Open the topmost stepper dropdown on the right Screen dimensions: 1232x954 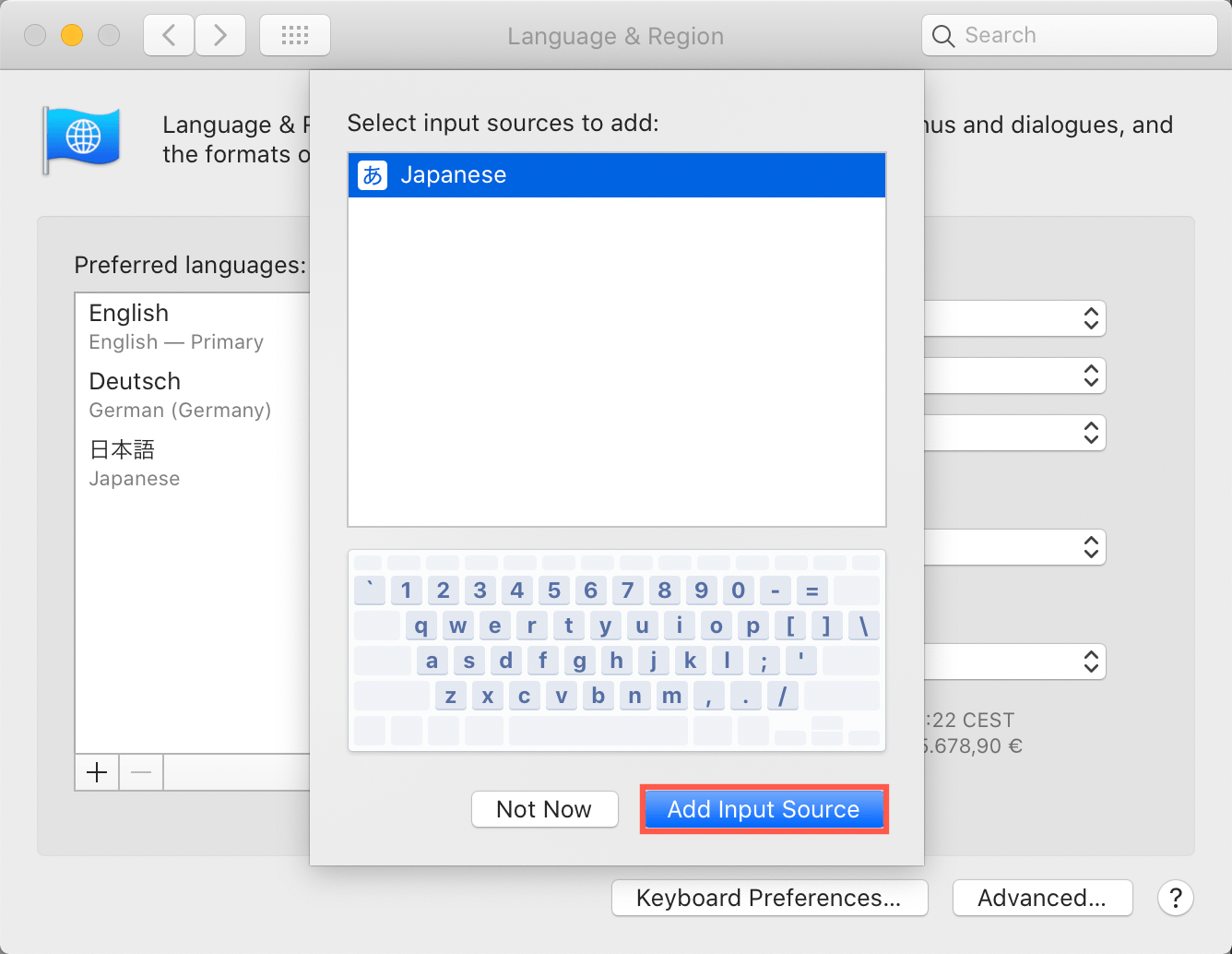[x=1091, y=318]
